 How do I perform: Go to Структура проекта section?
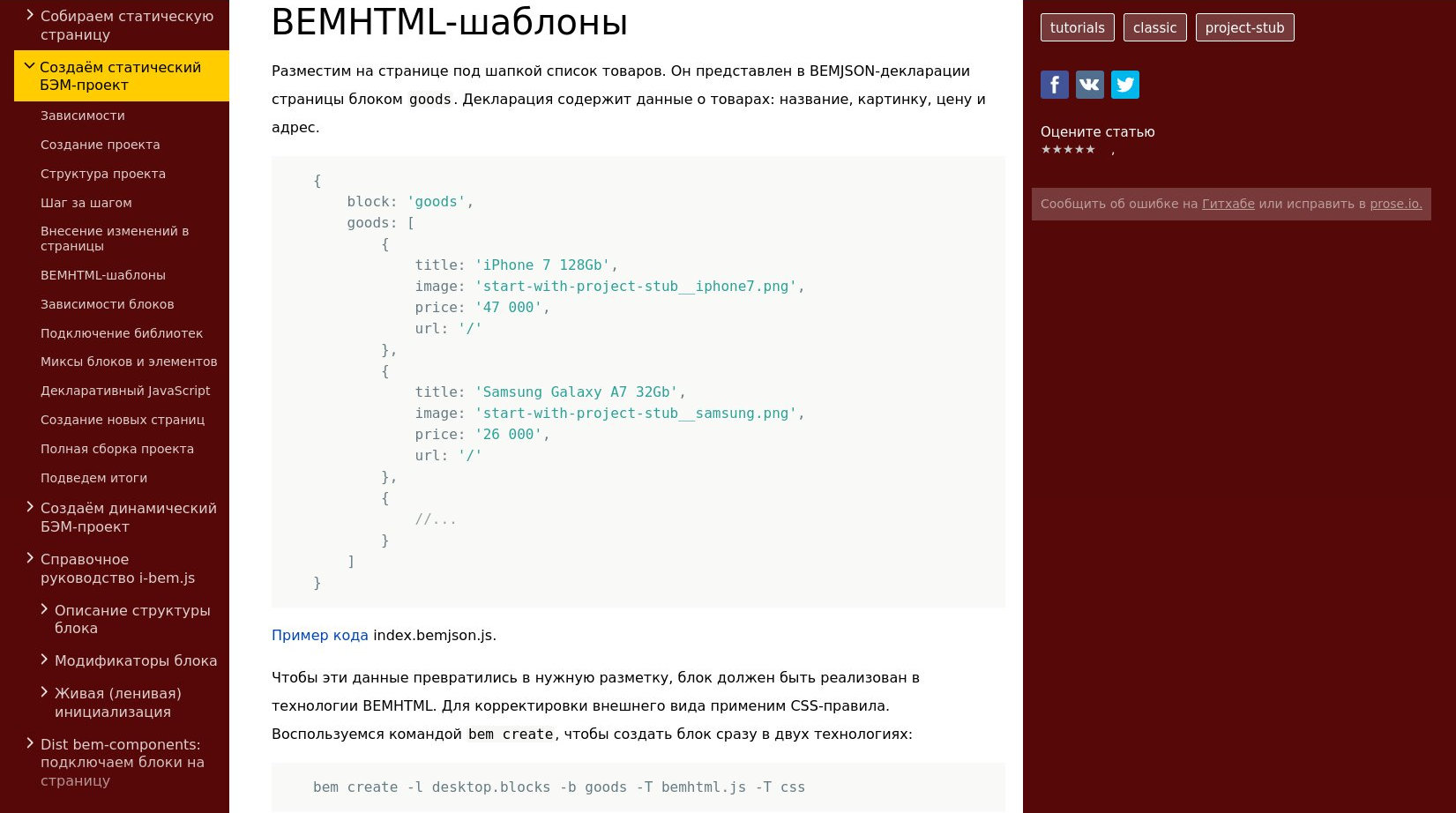(x=102, y=174)
